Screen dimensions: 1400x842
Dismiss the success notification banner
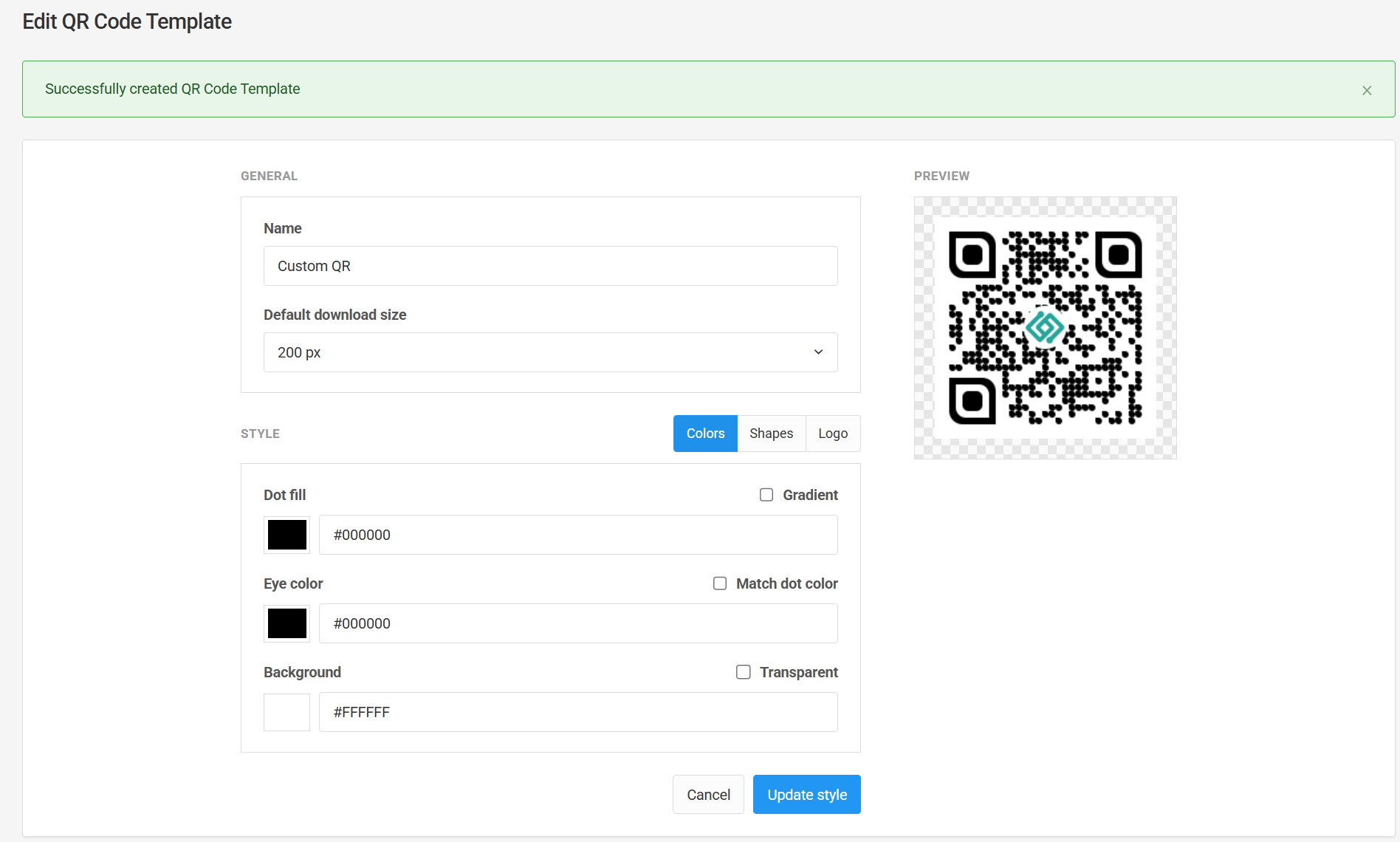(1367, 90)
